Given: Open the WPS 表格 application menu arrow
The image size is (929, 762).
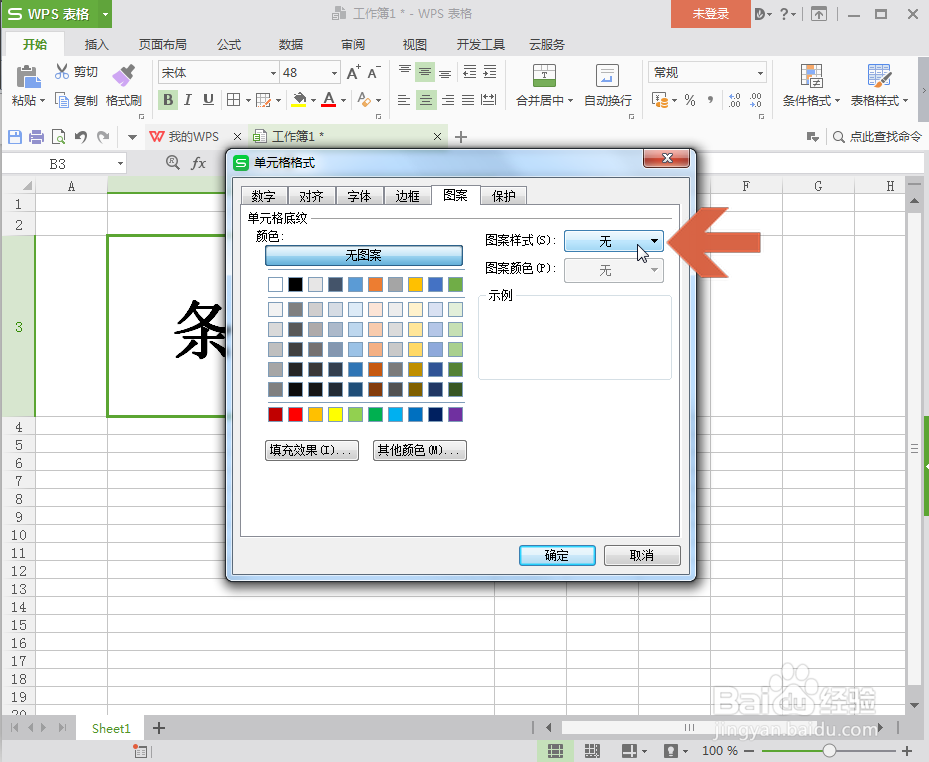Looking at the screenshot, I should (x=105, y=14).
